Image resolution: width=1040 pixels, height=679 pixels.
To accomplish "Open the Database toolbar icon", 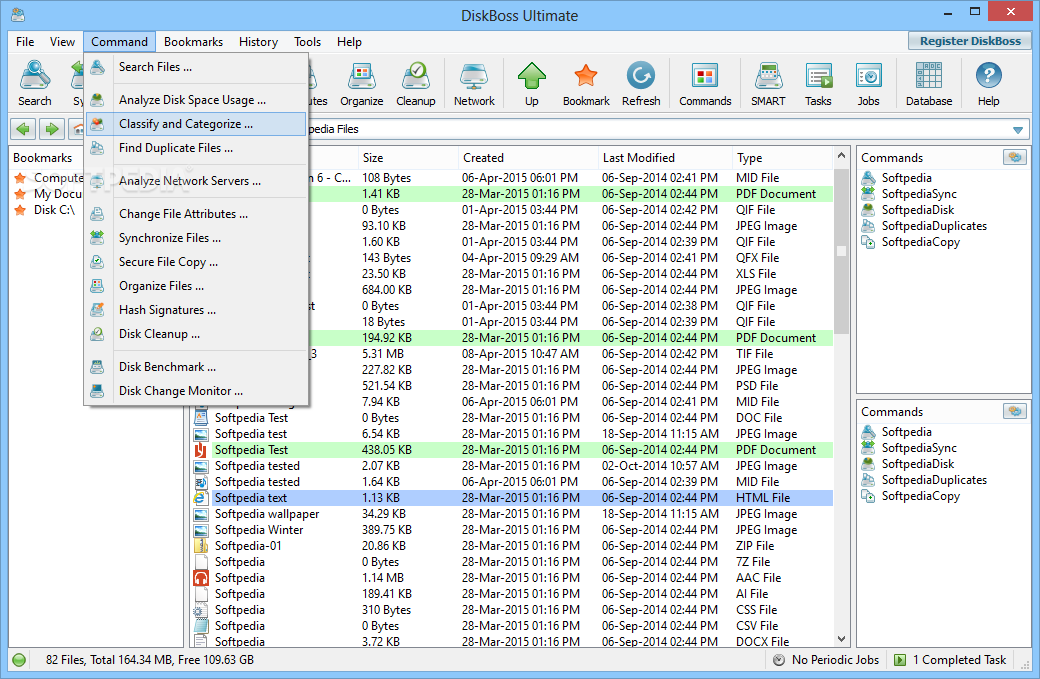I will click(929, 83).
